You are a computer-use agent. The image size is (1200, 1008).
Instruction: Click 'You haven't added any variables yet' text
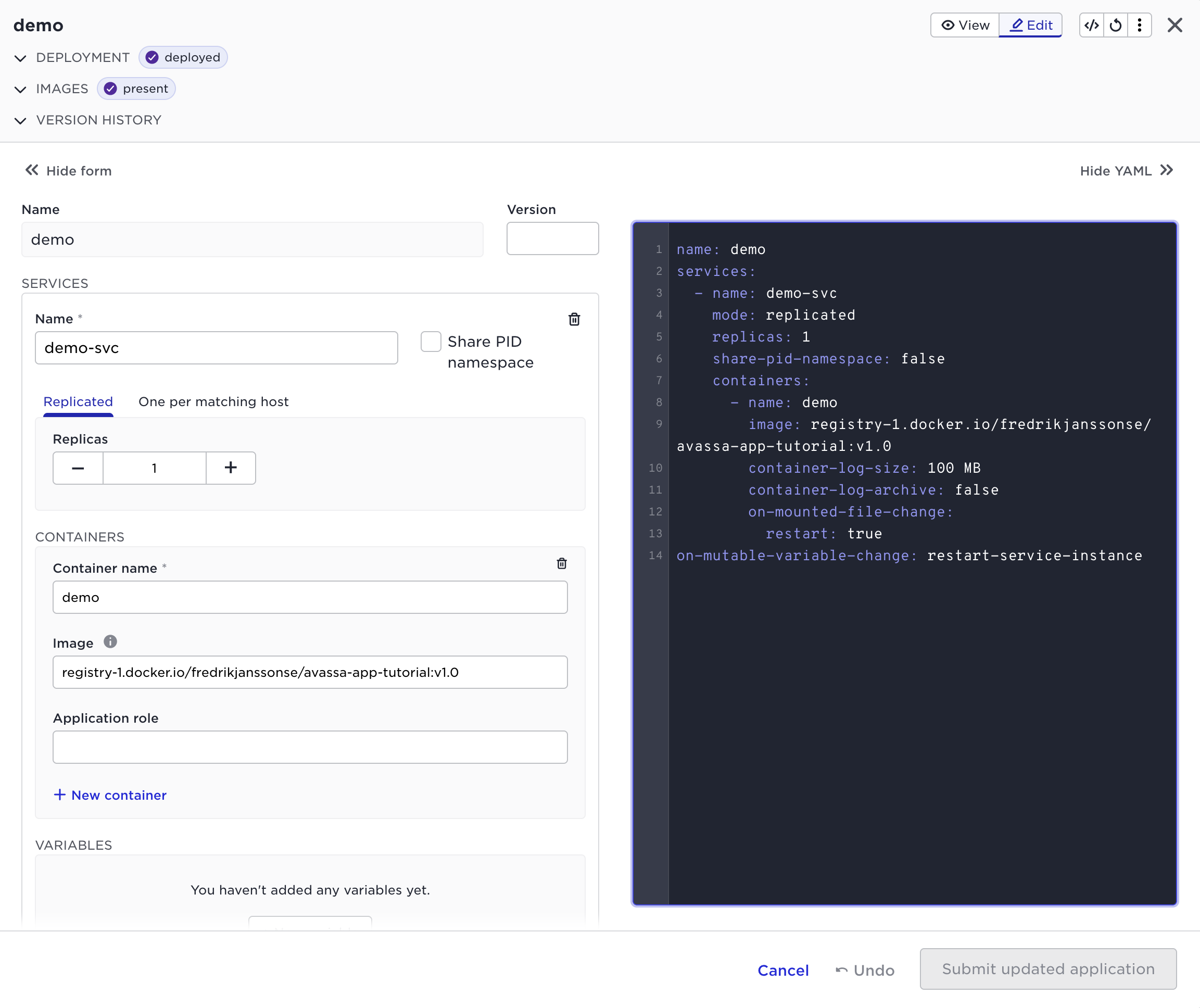(310, 890)
